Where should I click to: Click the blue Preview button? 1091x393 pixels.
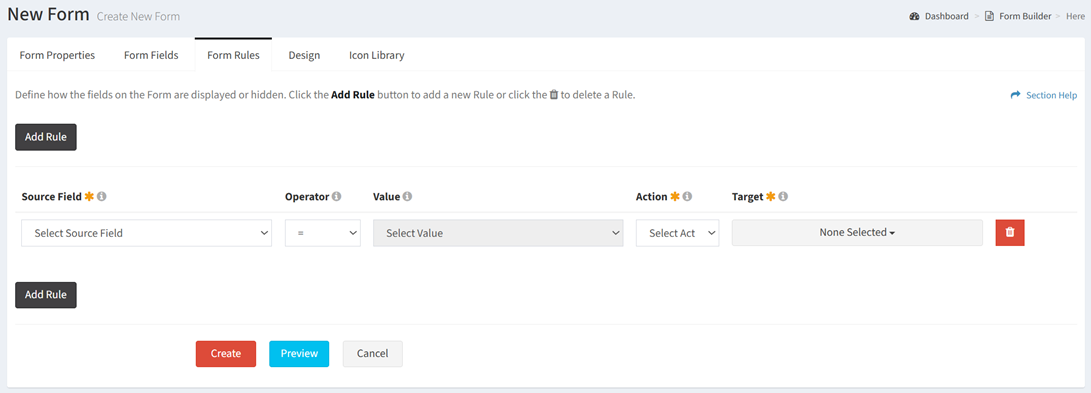pos(299,353)
